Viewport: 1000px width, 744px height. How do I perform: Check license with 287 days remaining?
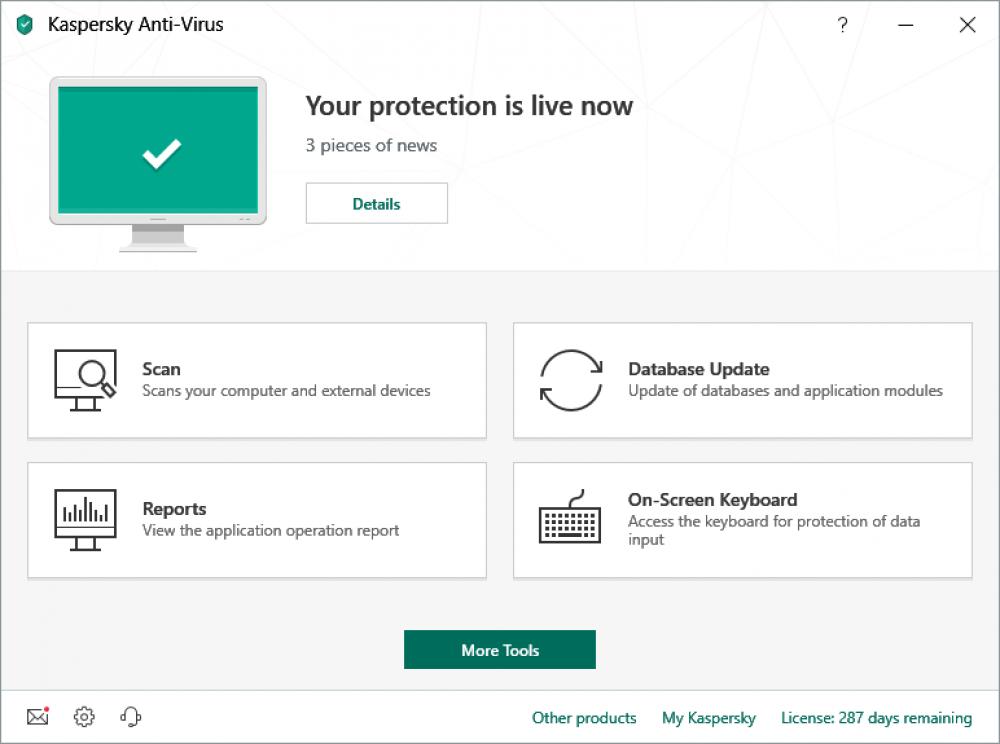(x=879, y=718)
